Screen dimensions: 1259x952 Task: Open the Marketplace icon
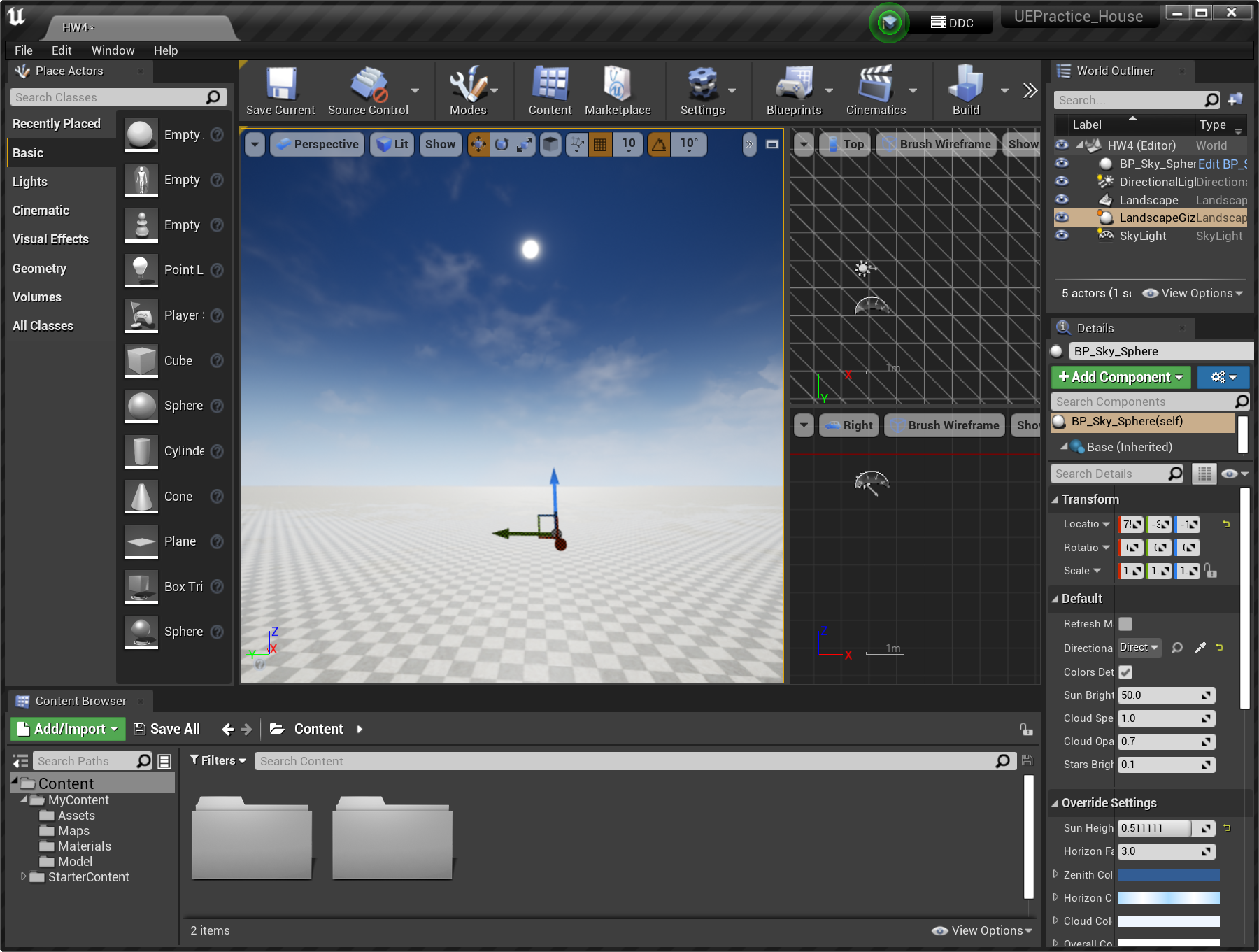(618, 90)
